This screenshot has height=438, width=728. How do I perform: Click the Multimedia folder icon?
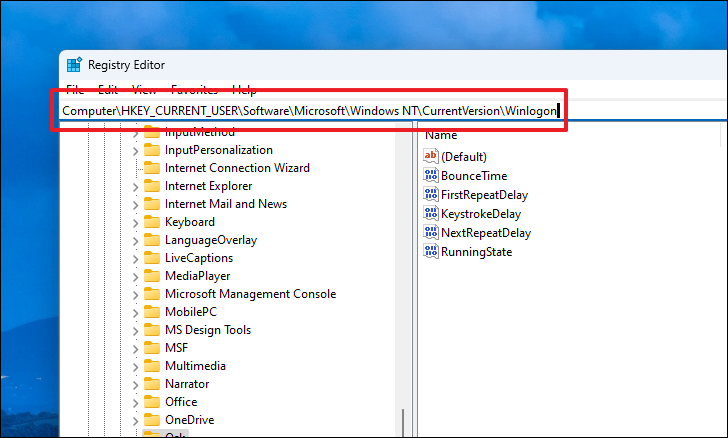tap(152, 366)
